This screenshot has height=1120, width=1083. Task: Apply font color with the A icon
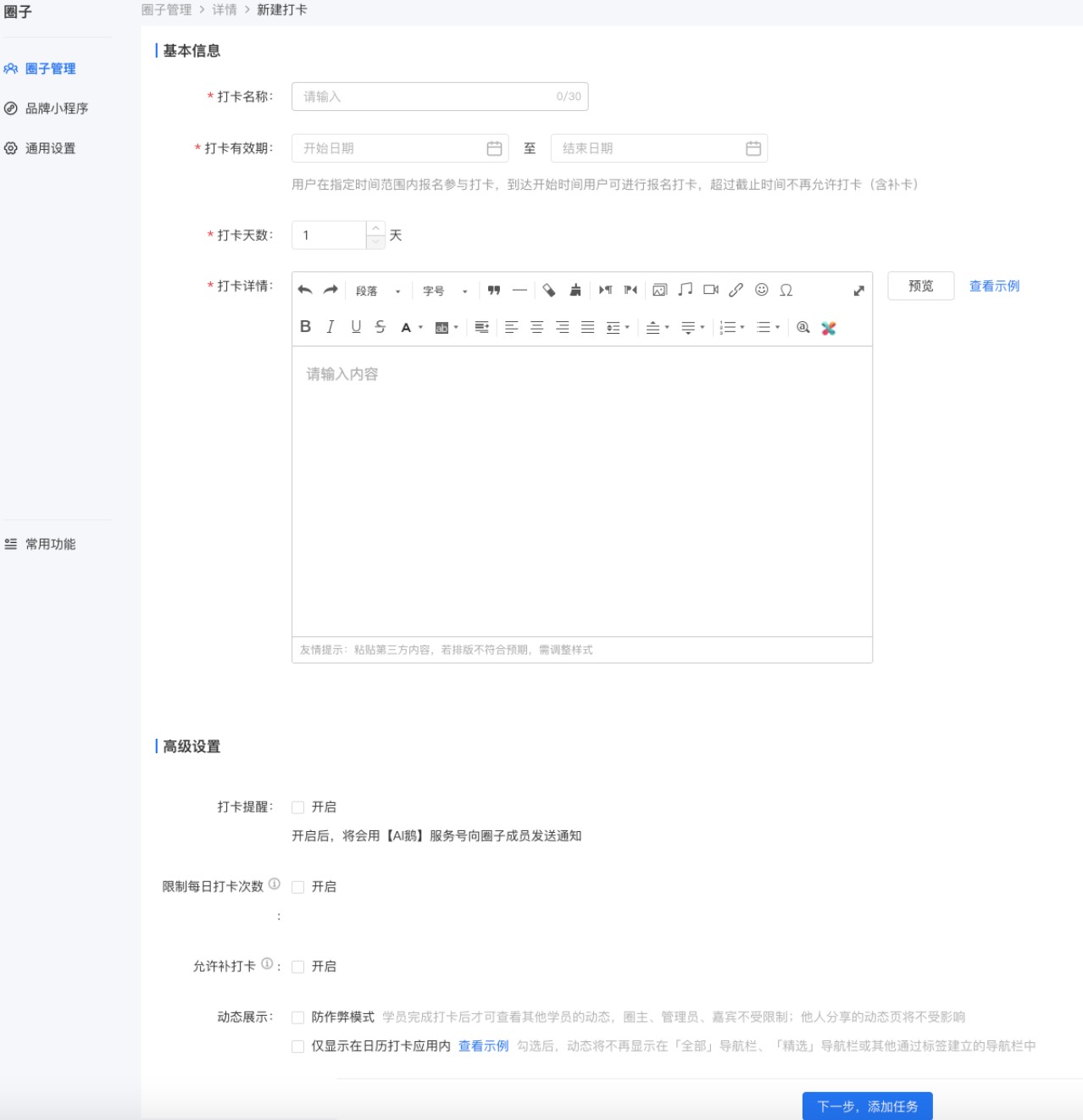(x=406, y=327)
